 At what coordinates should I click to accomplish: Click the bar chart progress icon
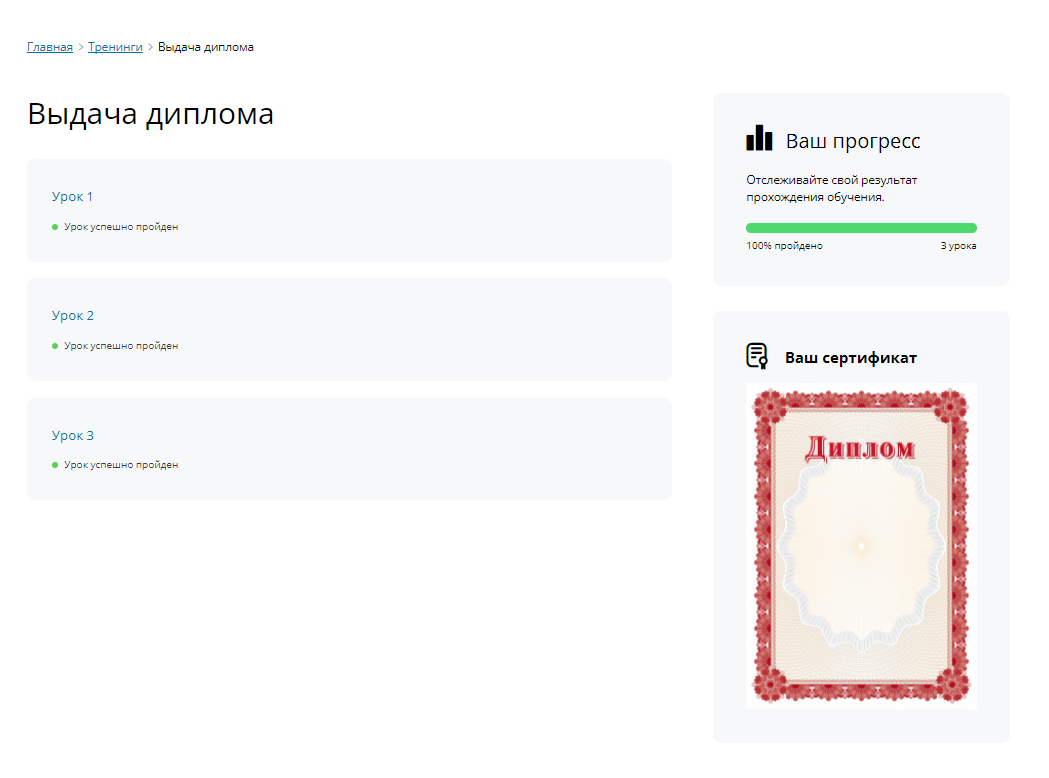click(x=759, y=138)
